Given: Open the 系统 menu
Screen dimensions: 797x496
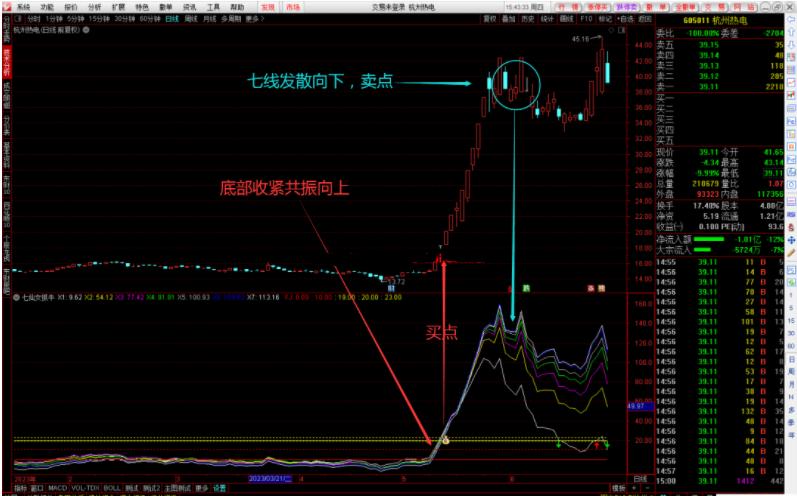Looking at the screenshot, I should pos(23,7).
